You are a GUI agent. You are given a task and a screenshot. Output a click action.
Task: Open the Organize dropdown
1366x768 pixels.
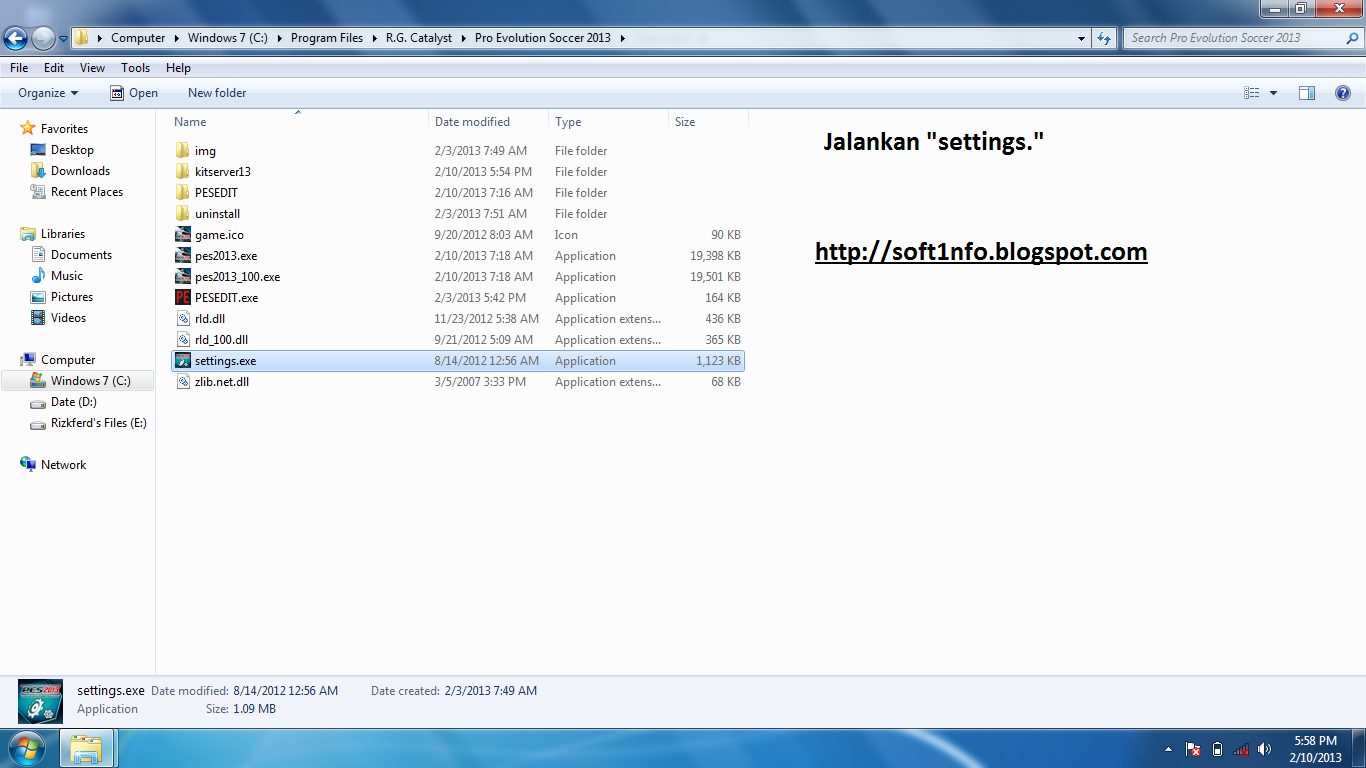(x=48, y=93)
